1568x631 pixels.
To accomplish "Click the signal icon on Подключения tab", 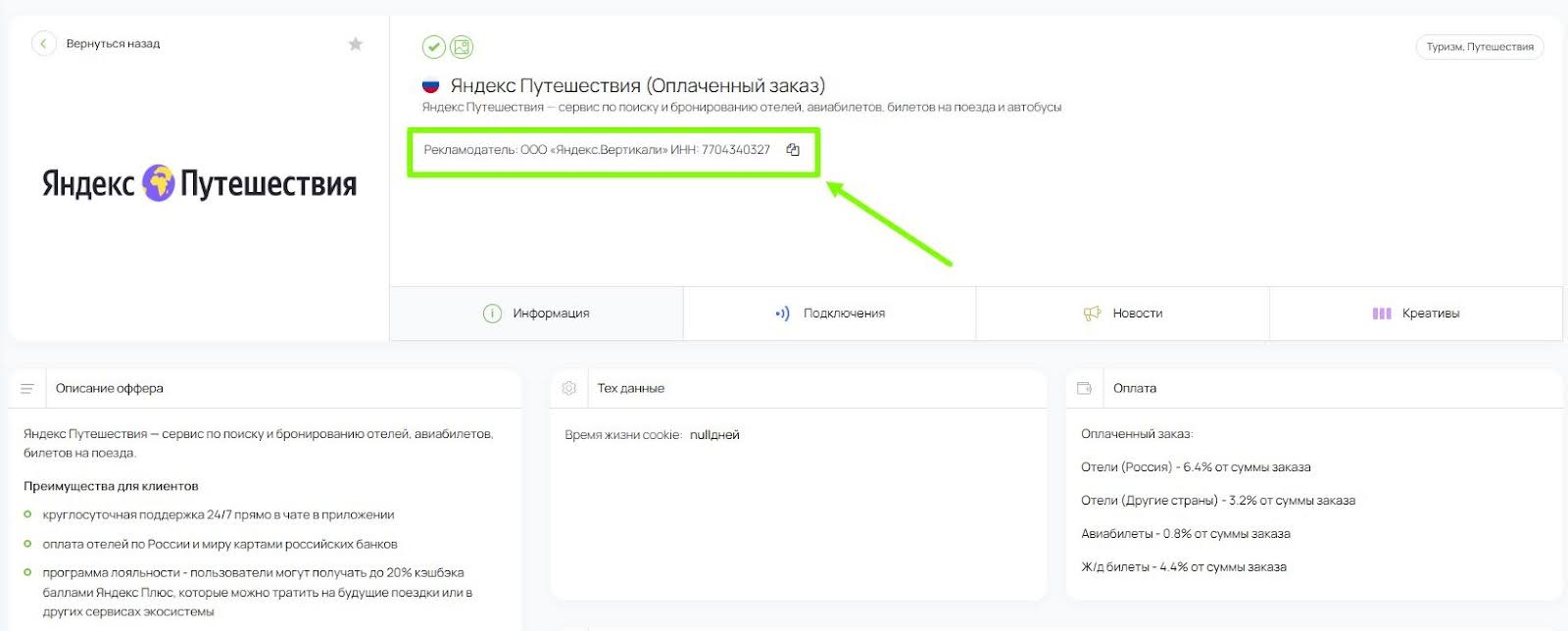I will pos(782,314).
